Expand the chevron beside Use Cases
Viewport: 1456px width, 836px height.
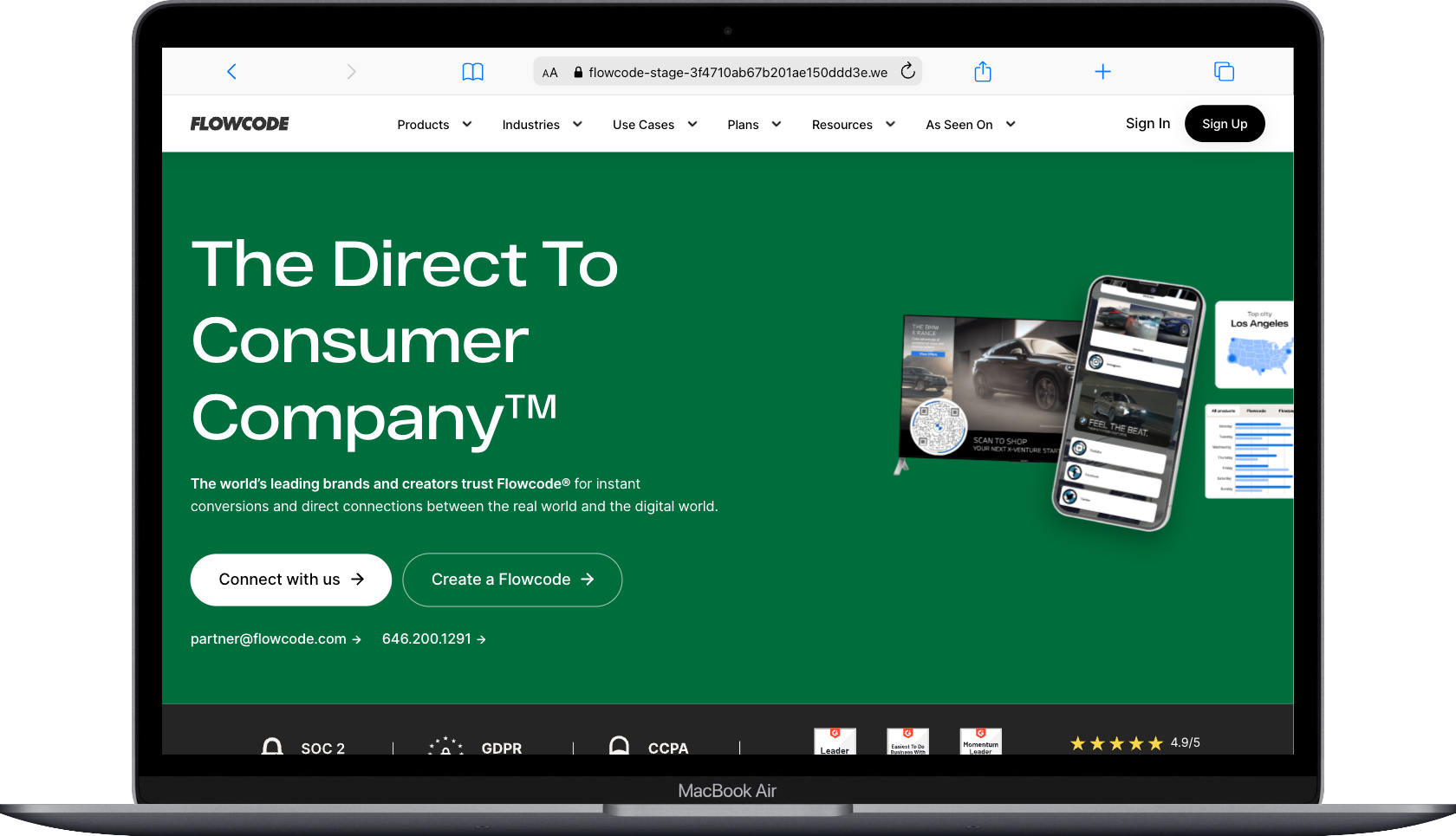[692, 124]
